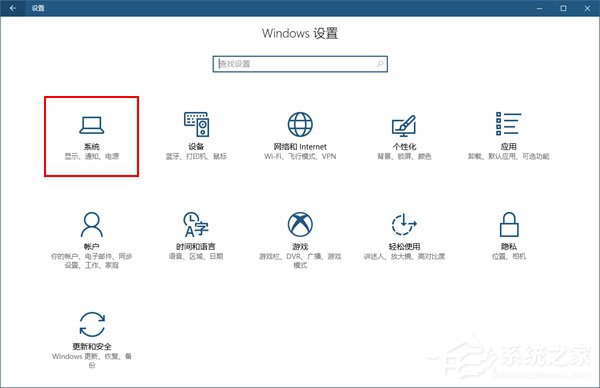Click the 语音、区域、日期 description
The image size is (600, 388).
coord(196,256)
